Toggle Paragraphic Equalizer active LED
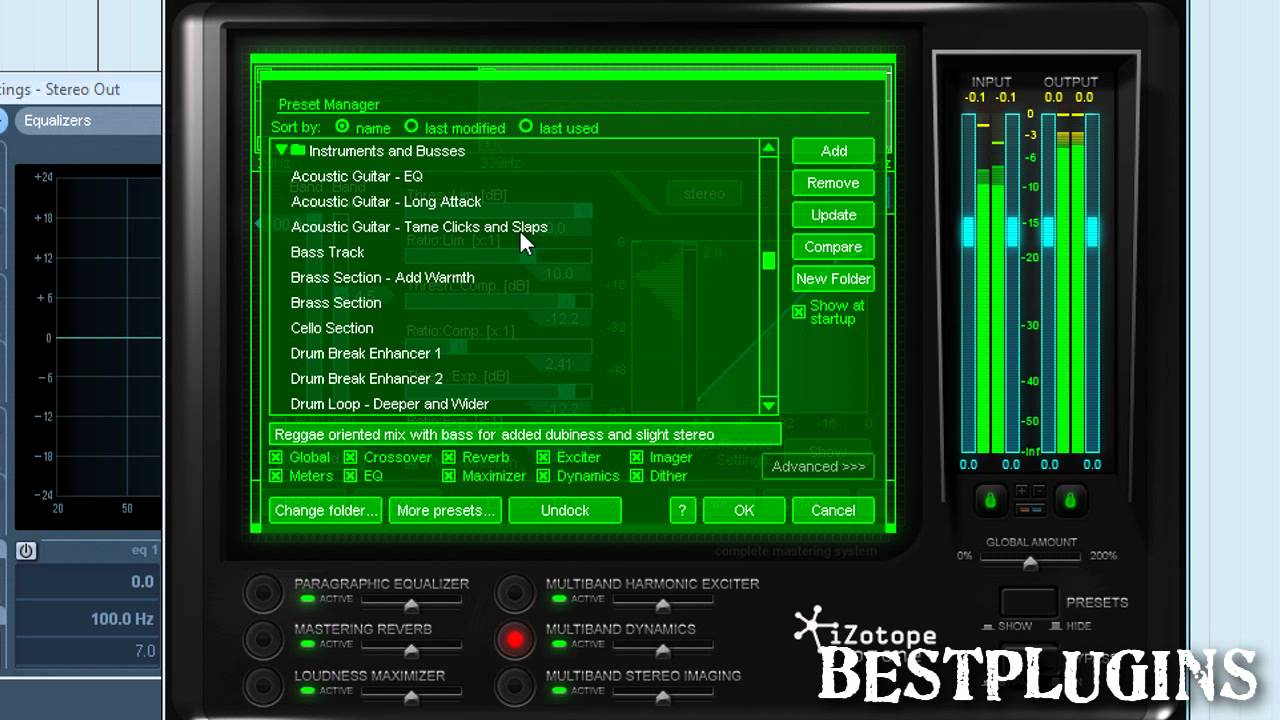This screenshot has width=1280, height=720. pyautogui.click(x=307, y=599)
